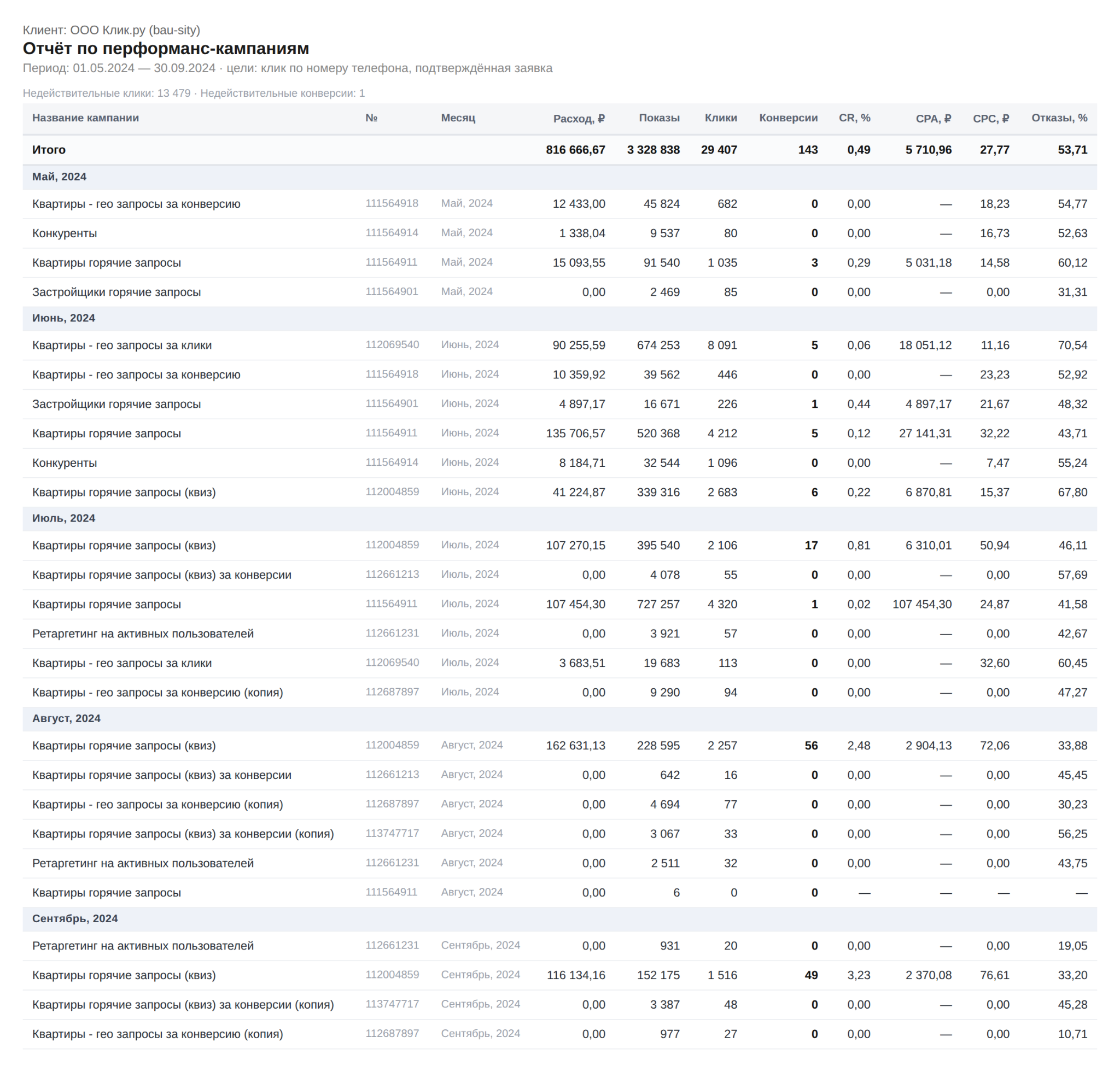Click the "Месяц" column header
The height and width of the screenshot is (1072, 1120).
(458, 118)
